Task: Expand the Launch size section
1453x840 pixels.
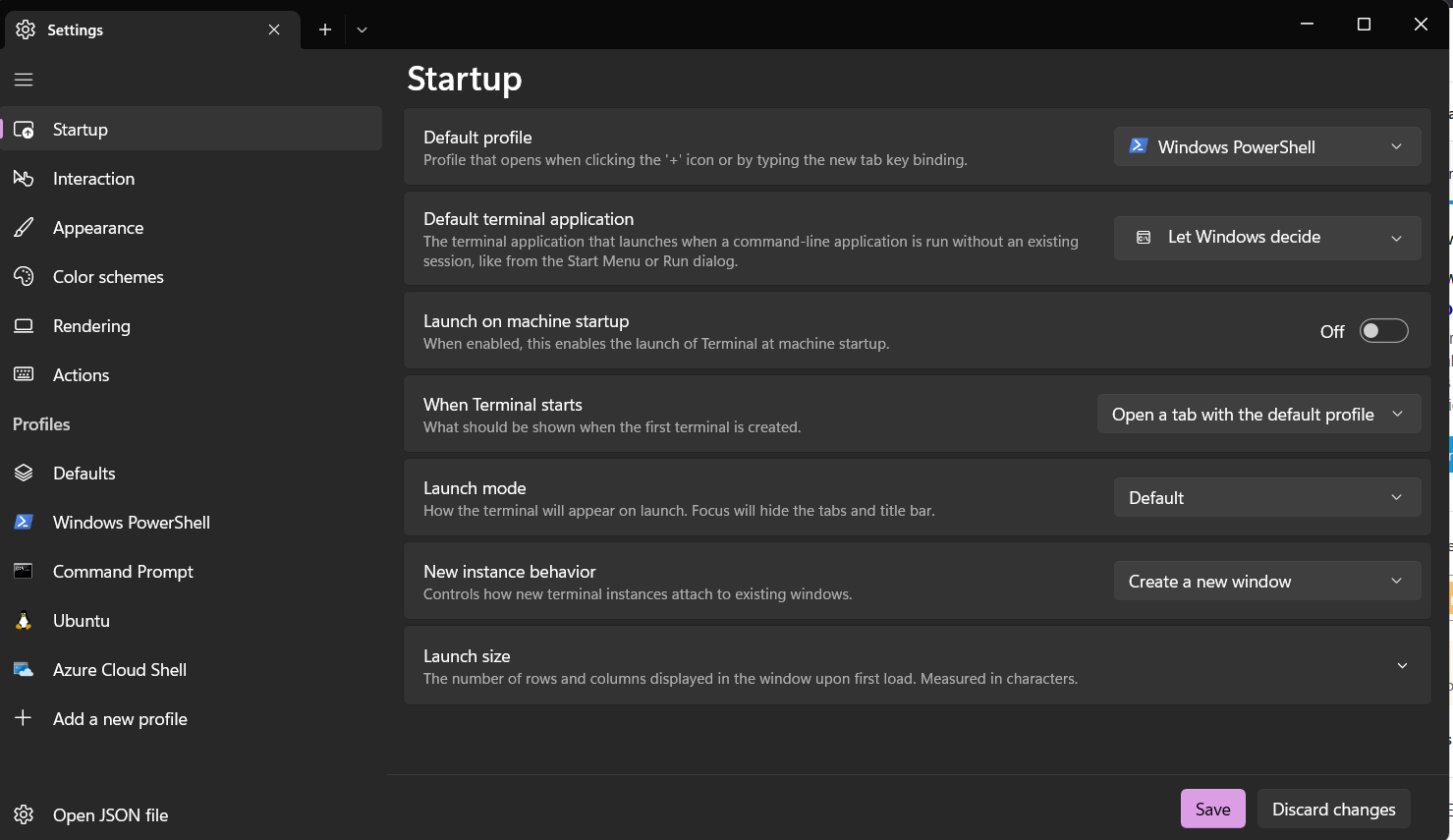Action: pos(1402,665)
